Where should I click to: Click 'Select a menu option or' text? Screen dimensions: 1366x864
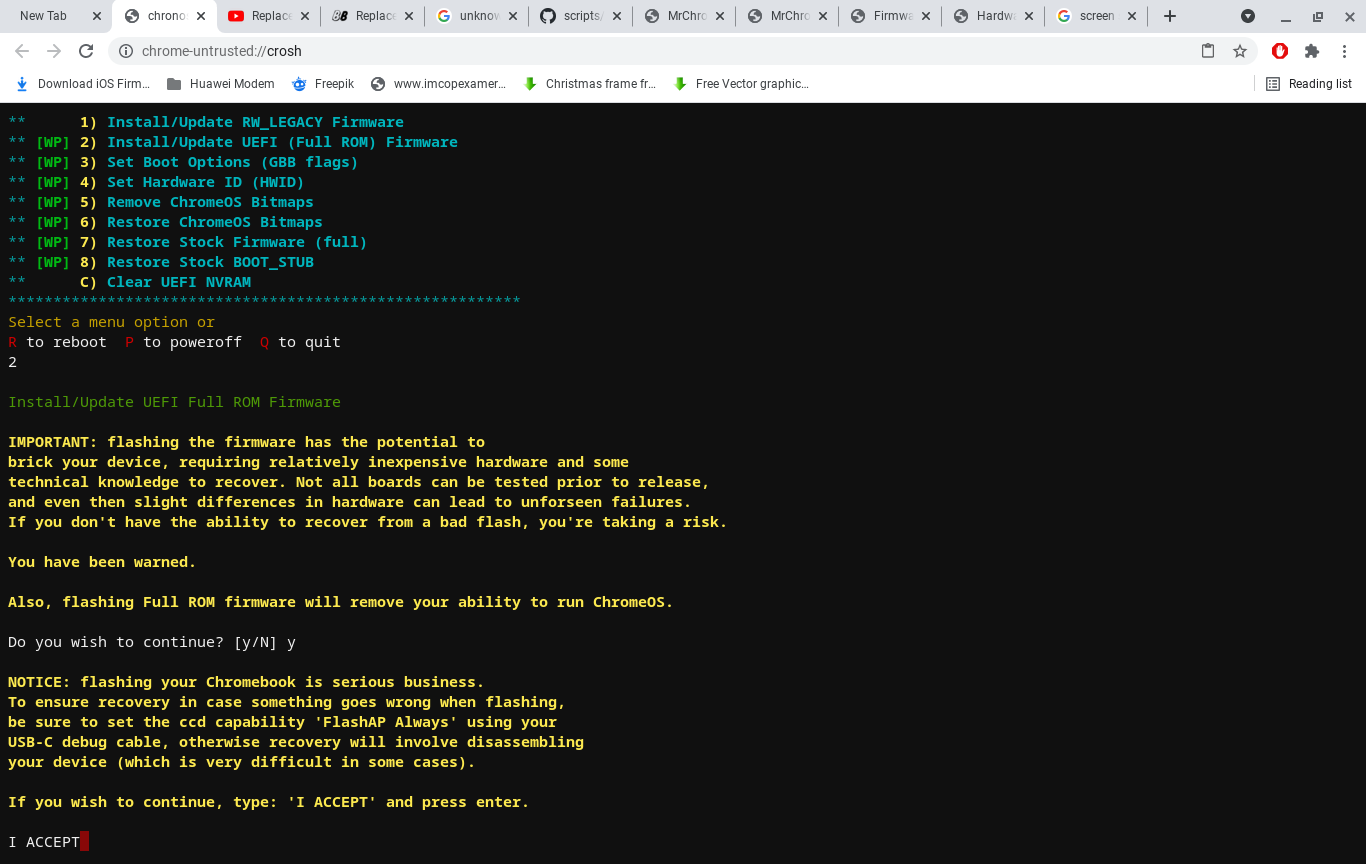pyautogui.click(x=111, y=322)
